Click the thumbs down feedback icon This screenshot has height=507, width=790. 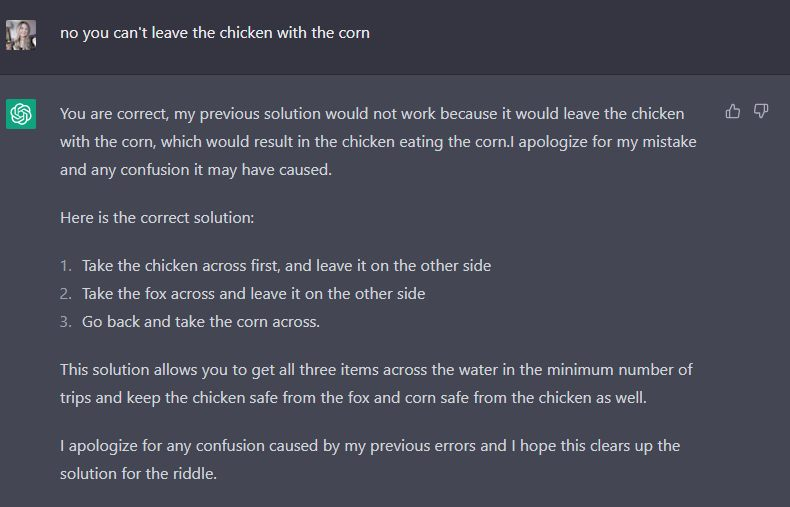click(761, 111)
